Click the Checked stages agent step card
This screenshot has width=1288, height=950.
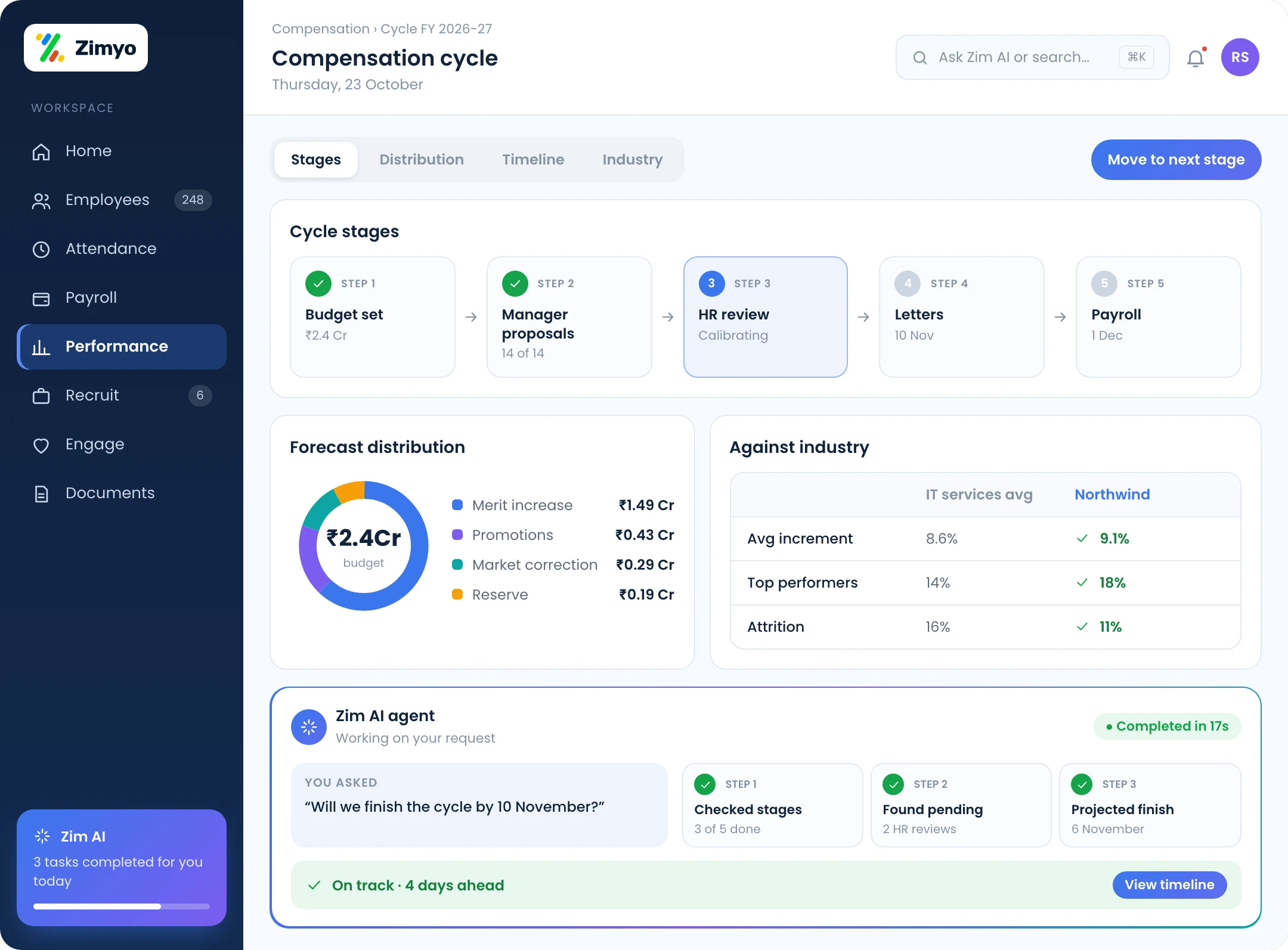pyautogui.click(x=772, y=805)
